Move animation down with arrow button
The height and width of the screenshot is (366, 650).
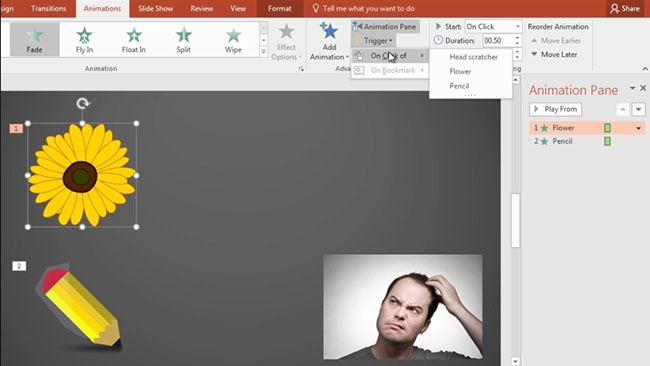coord(638,109)
